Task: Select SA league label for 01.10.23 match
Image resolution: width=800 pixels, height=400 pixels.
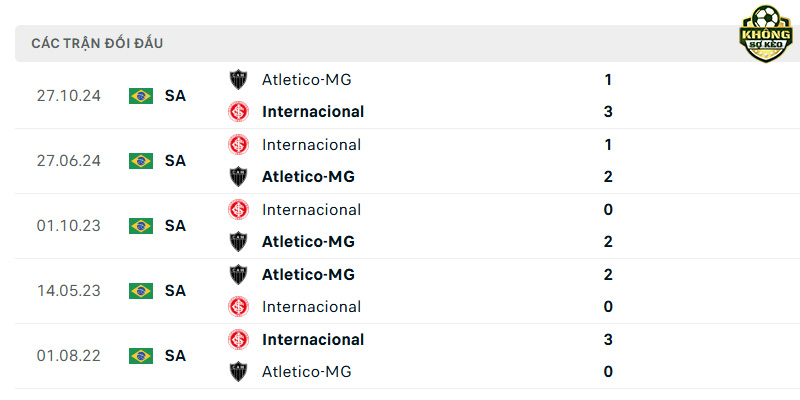Action: coord(175,226)
